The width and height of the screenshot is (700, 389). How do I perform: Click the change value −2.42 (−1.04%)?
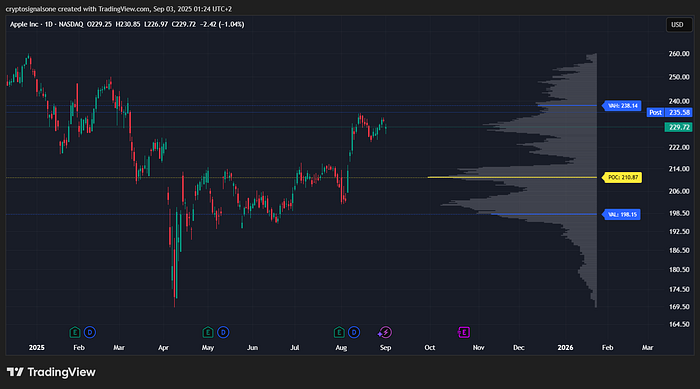[222, 25]
